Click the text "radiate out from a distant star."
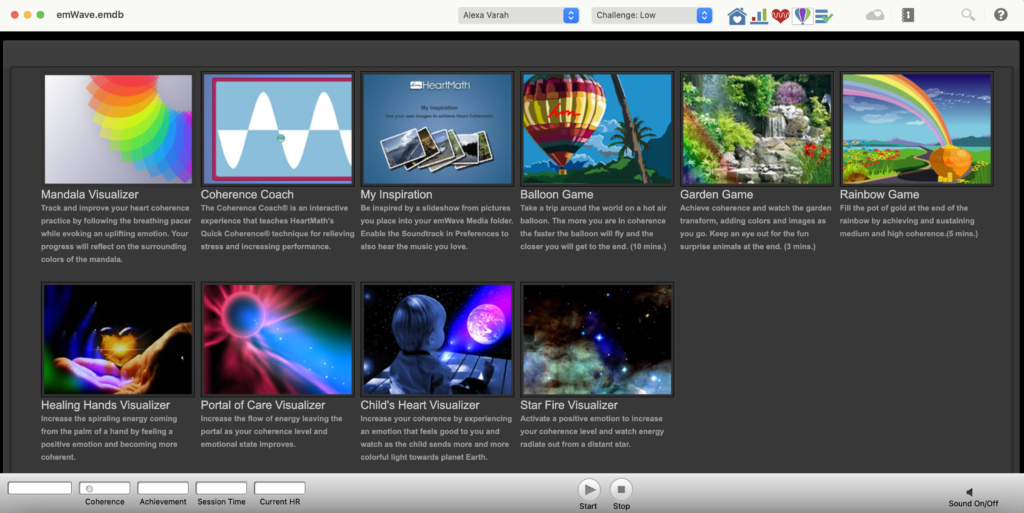1024x513 pixels. (x=575, y=444)
